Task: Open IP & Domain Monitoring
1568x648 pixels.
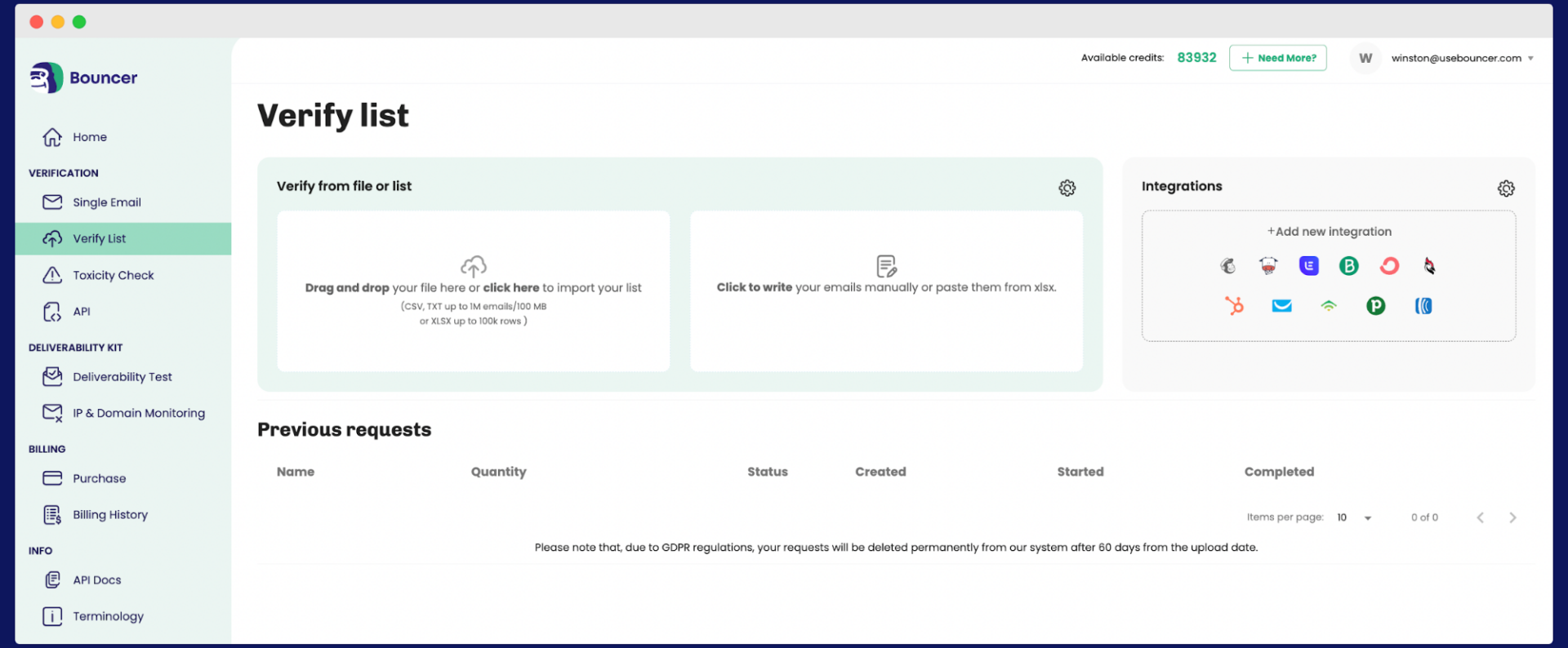Action: (123, 413)
